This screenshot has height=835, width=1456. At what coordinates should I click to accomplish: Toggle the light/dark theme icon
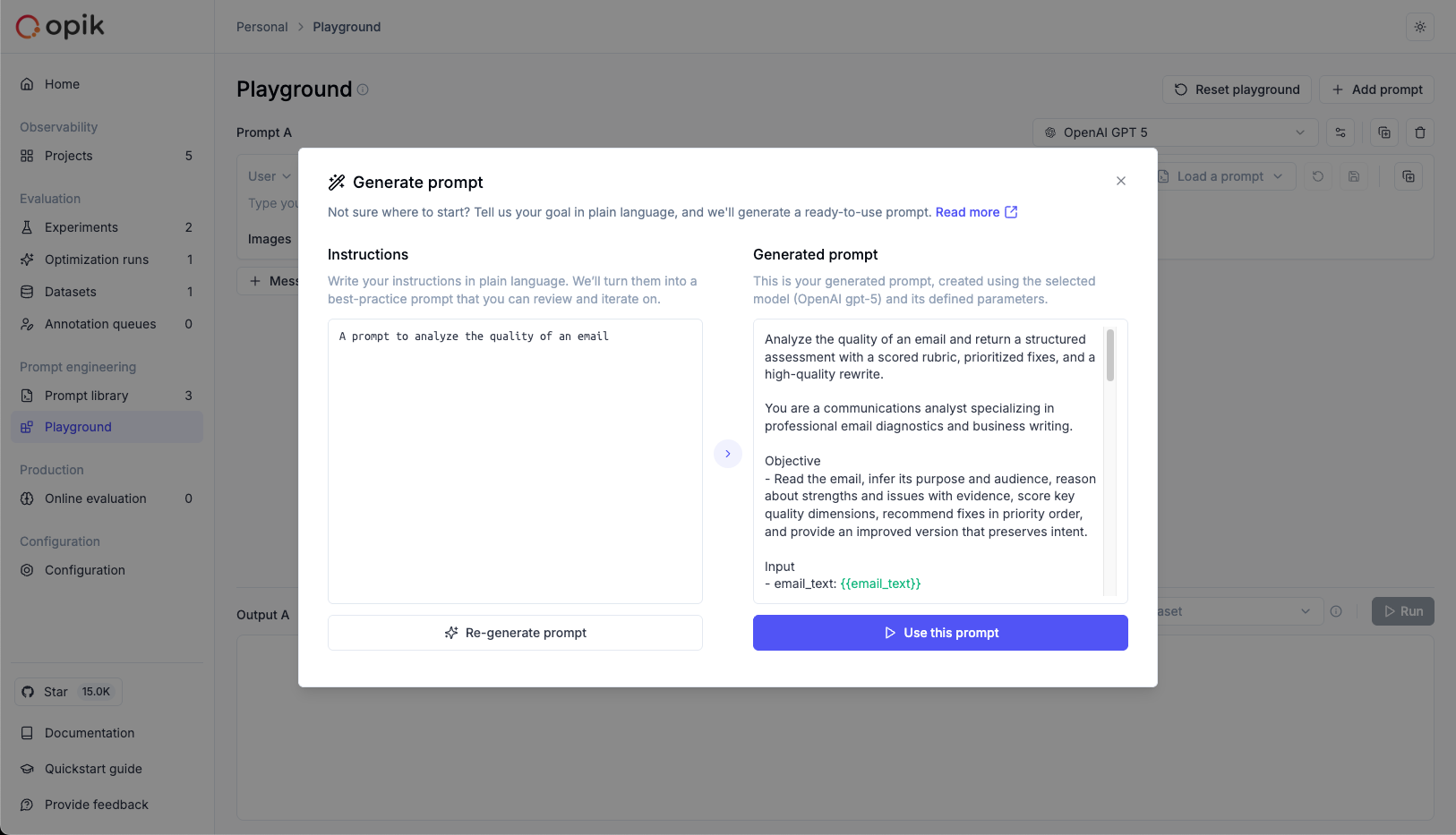coord(1420,27)
